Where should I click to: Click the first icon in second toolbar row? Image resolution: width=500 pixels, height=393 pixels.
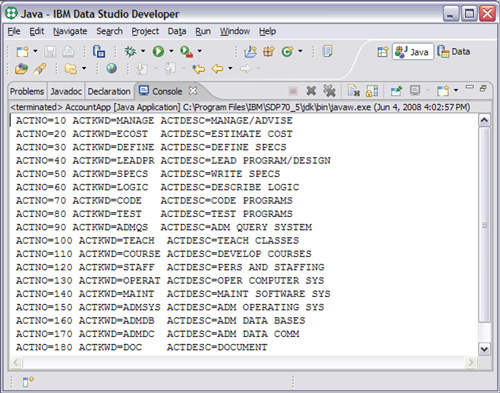pos(21,69)
